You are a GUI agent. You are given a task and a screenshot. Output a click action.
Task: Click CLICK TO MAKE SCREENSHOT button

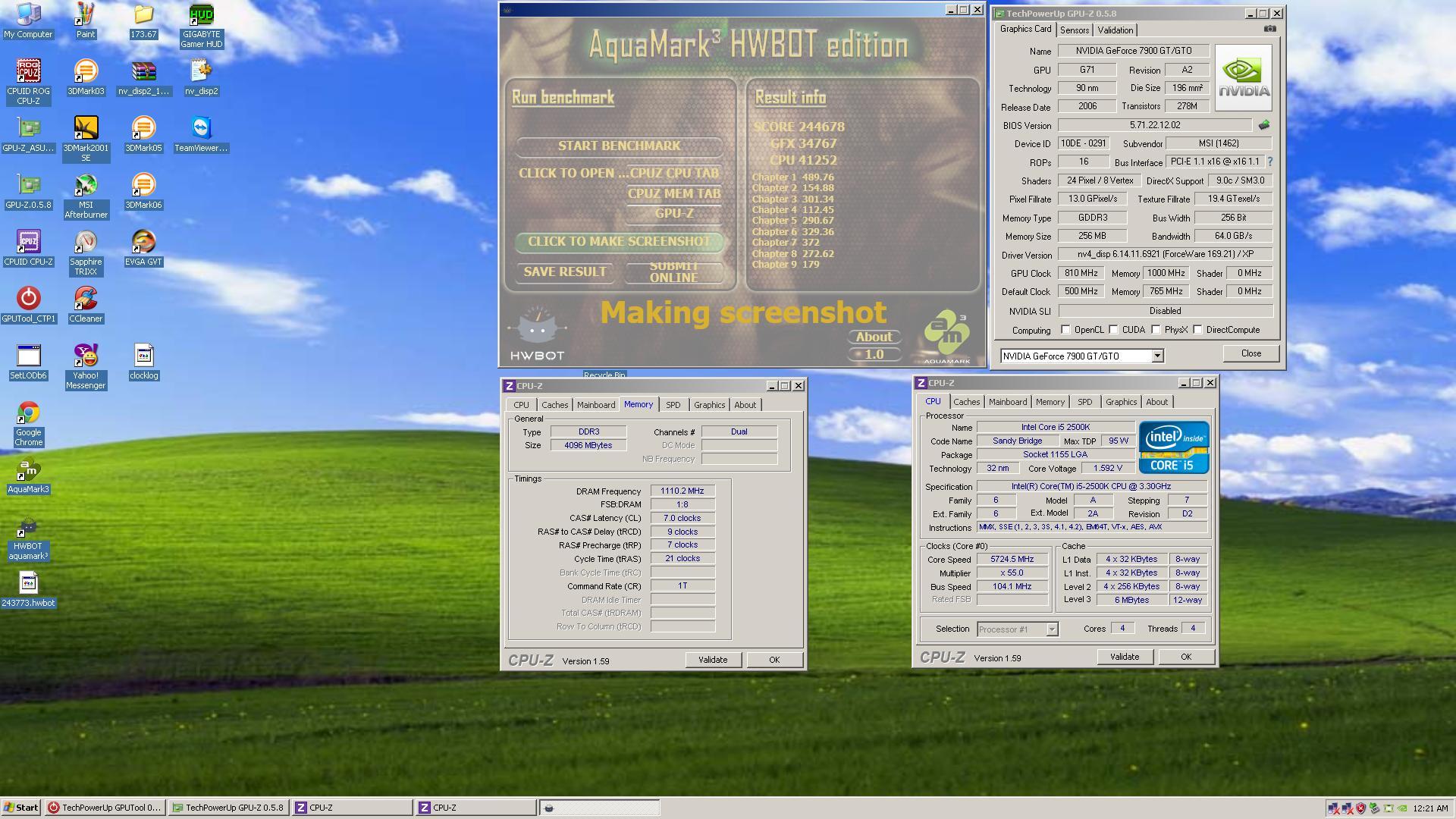[619, 241]
